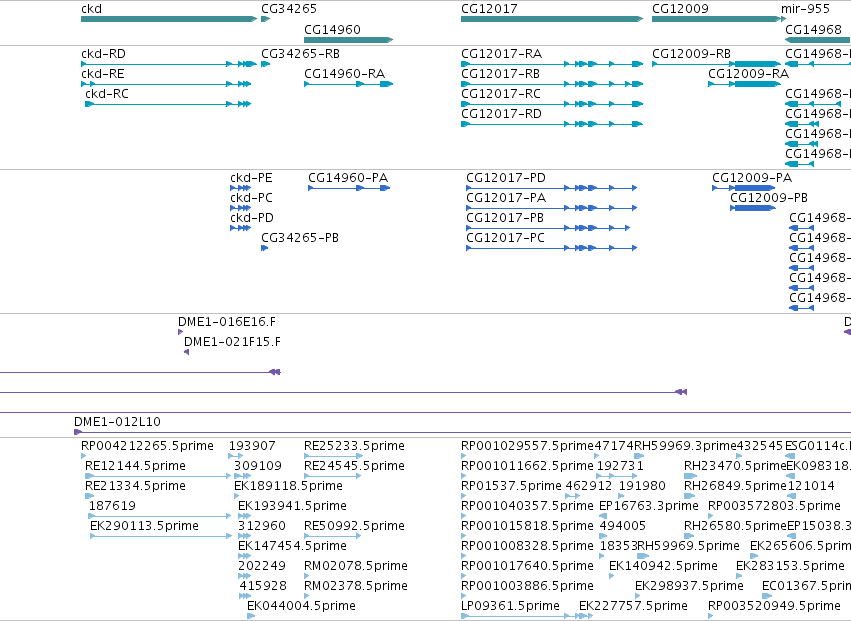Open EST EK044004.5prime
The height and width of the screenshot is (621, 851).
[301, 606]
